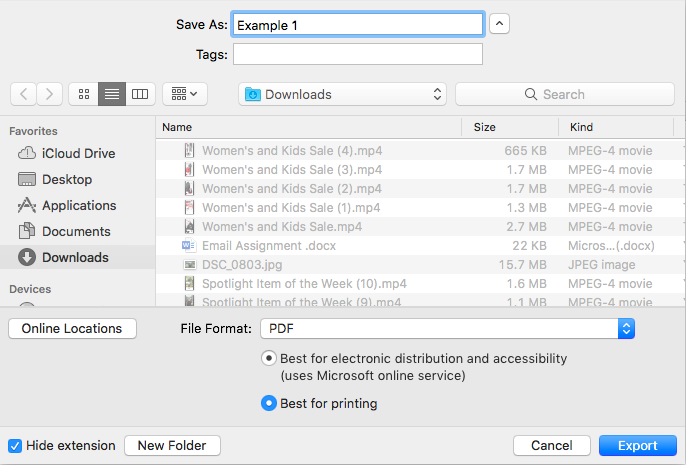Select Documents in the Favorites sidebar
The image size is (686, 465).
(75, 231)
